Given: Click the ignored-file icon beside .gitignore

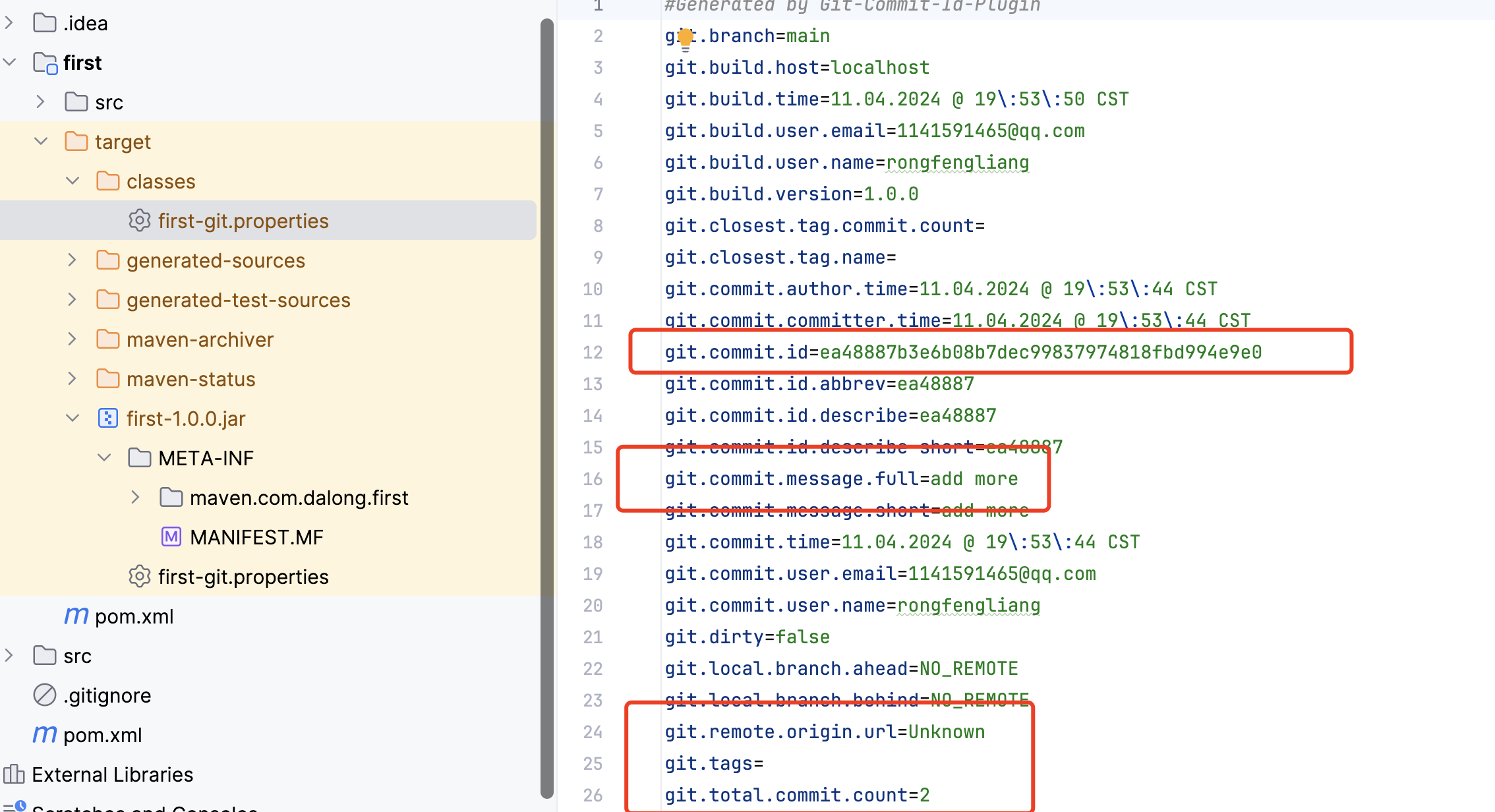Looking at the screenshot, I should pos(44,695).
